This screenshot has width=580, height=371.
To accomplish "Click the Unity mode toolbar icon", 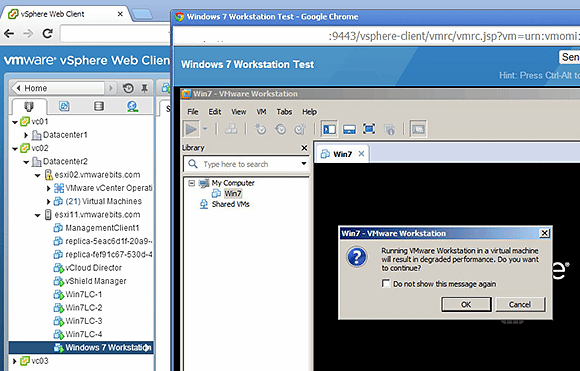I will (389, 129).
